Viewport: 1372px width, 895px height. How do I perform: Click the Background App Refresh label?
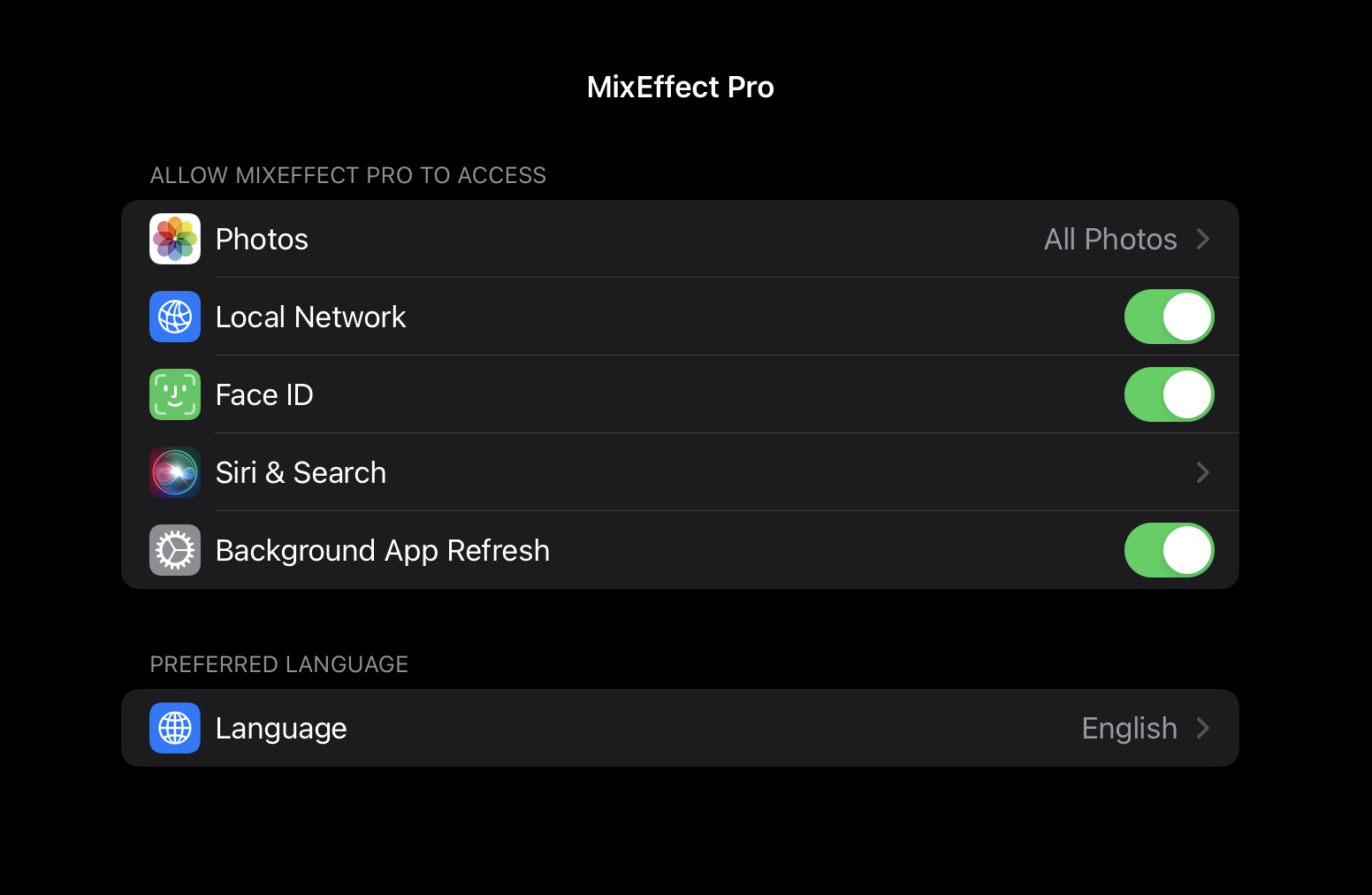(383, 550)
